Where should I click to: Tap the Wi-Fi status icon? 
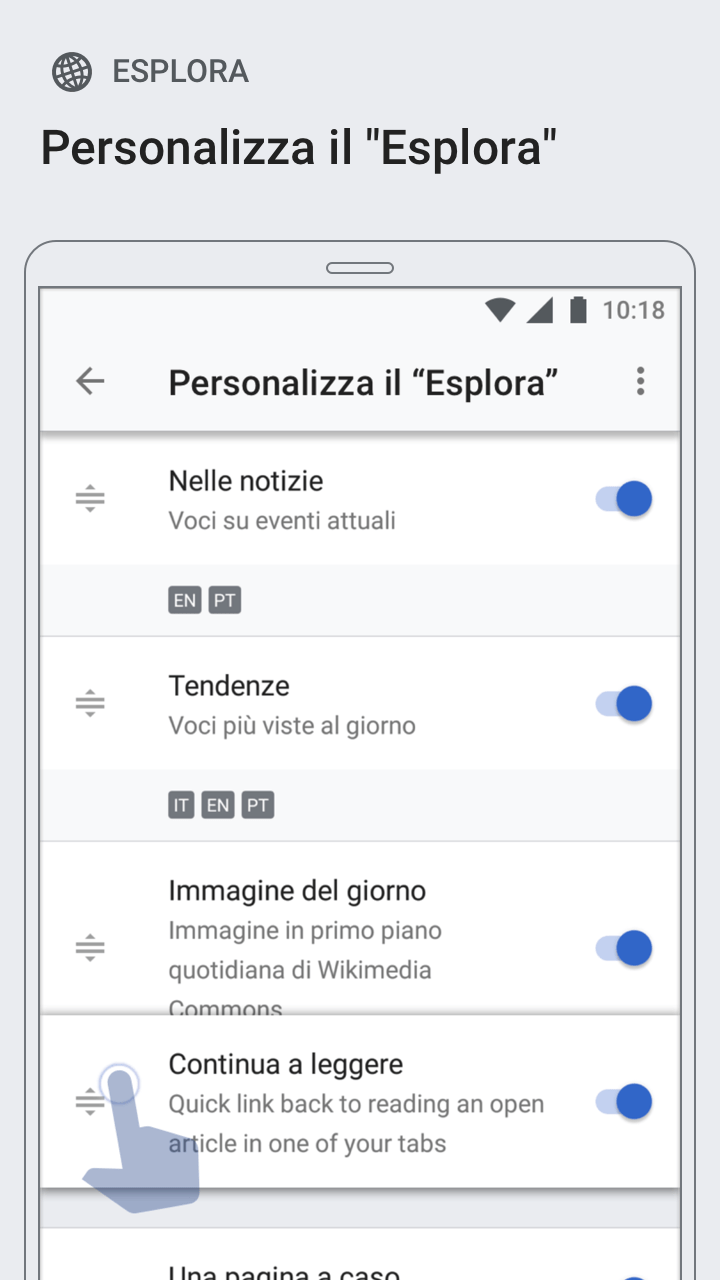pyautogui.click(x=500, y=310)
